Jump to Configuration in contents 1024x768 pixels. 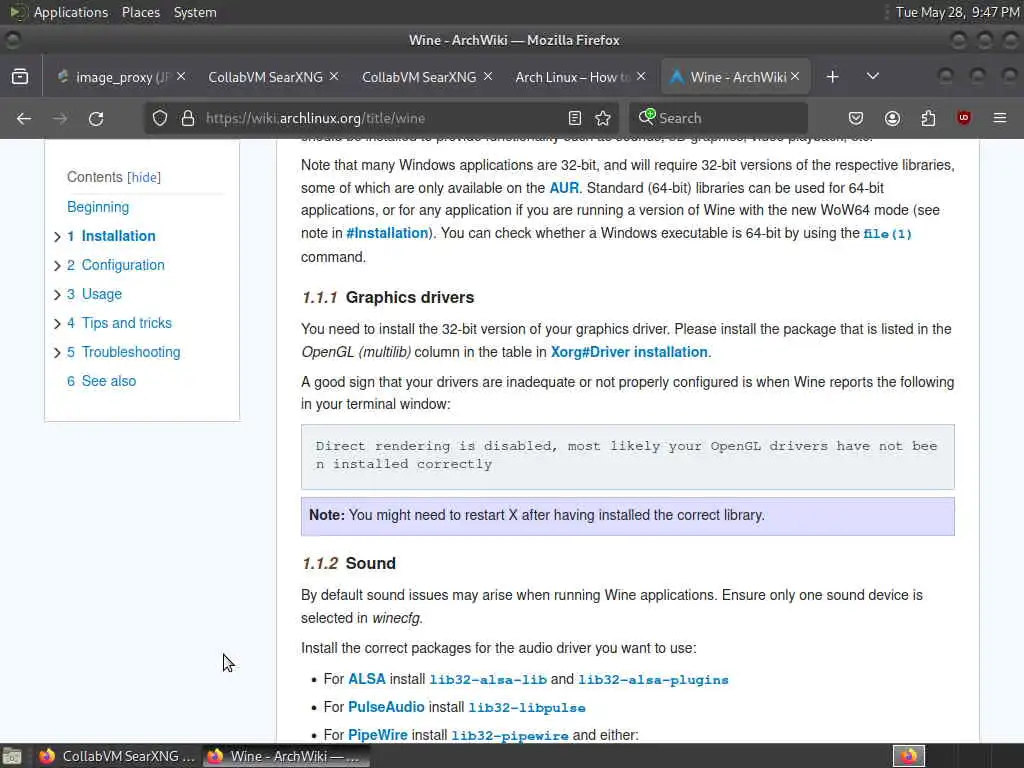click(123, 265)
